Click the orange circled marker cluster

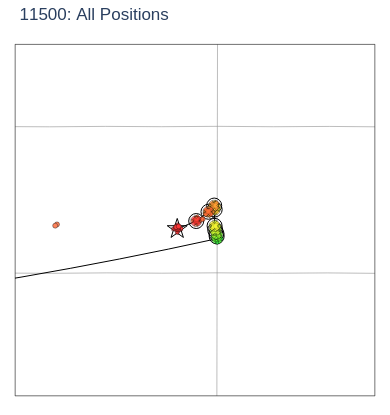click(208, 211)
